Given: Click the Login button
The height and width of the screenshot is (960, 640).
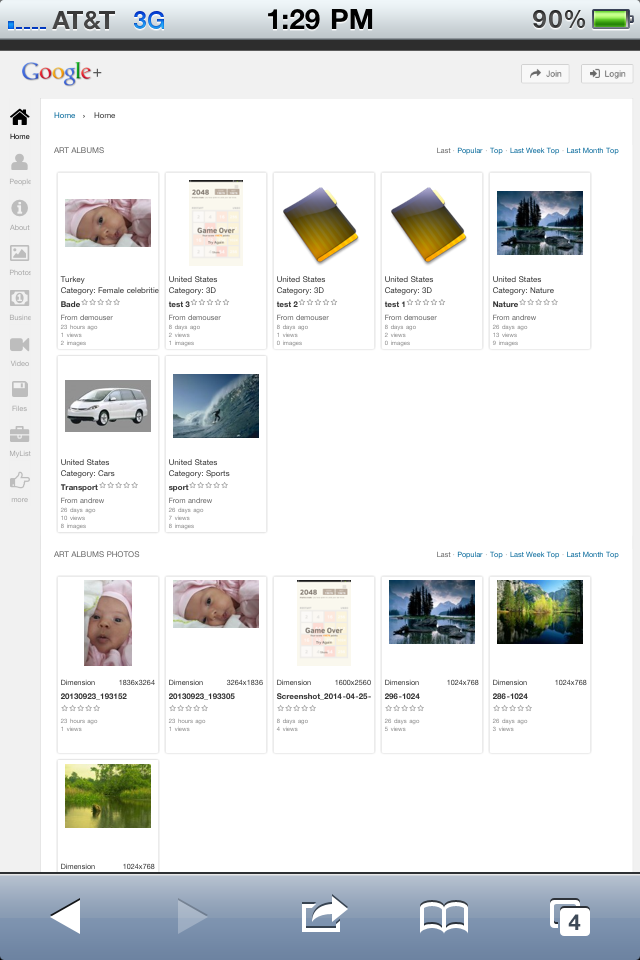Looking at the screenshot, I should coord(607,73).
